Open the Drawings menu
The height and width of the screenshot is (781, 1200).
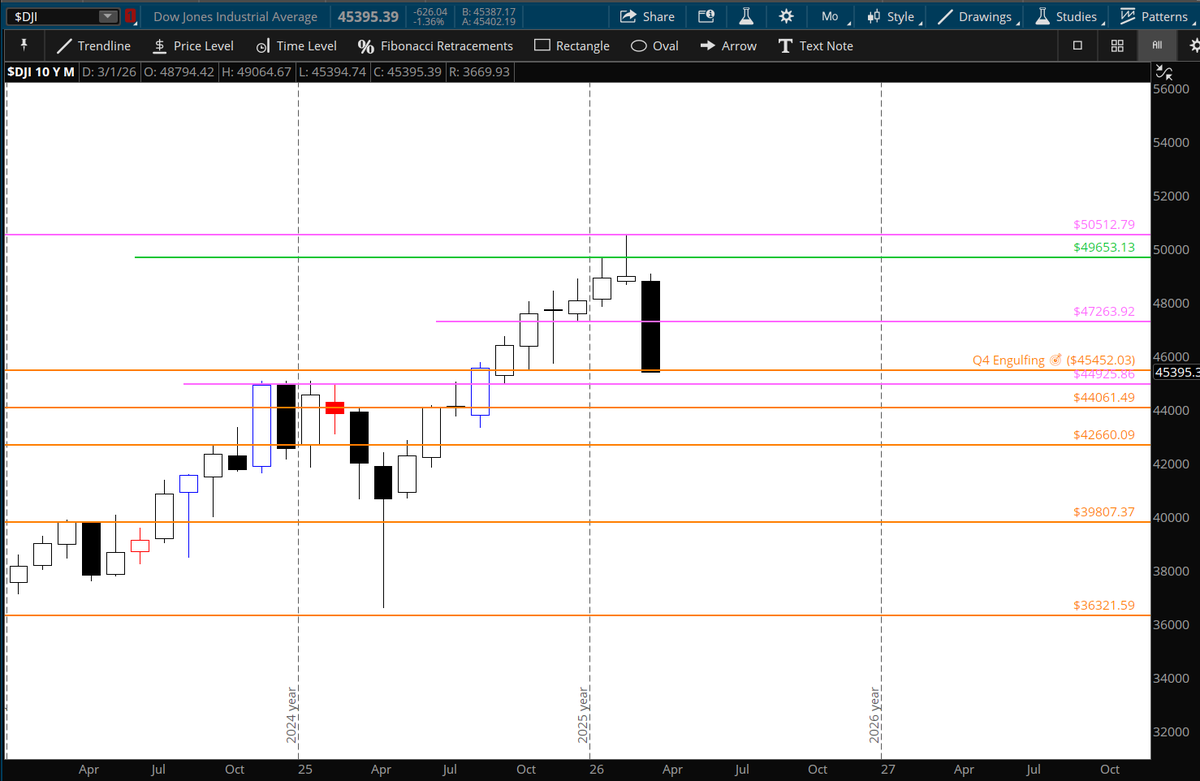pos(977,17)
